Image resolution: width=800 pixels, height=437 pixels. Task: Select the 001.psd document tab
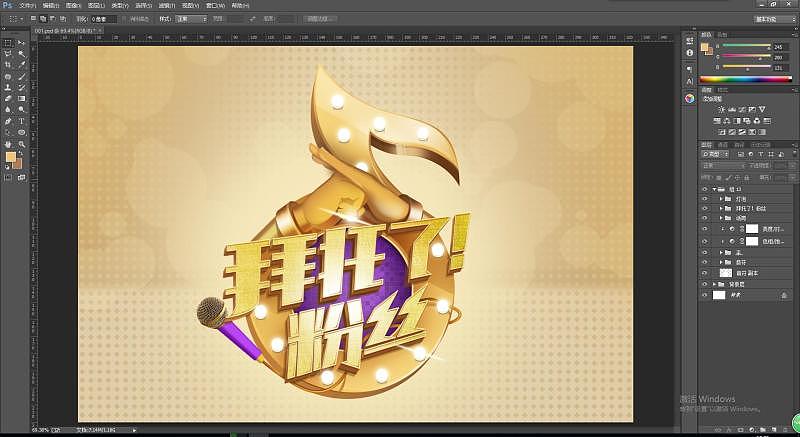tap(66, 31)
